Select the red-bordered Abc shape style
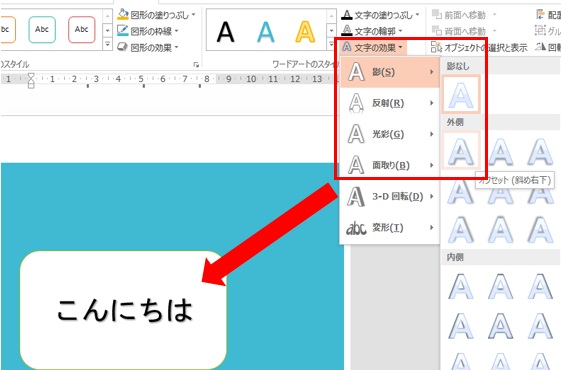Viewport: 561px width, 370px height. point(82,29)
